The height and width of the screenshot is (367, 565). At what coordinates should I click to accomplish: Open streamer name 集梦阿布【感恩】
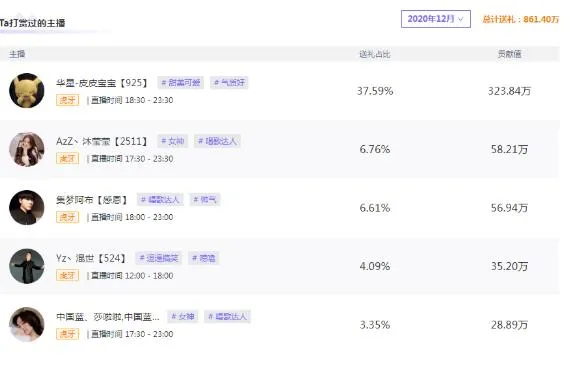(x=92, y=200)
